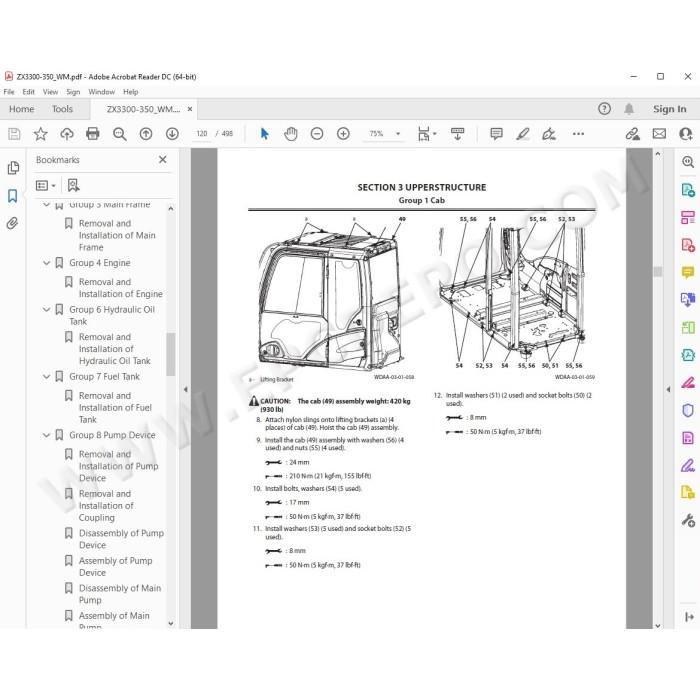The width and height of the screenshot is (700, 700).
Task: Click the bookmarks panel scrollbar thumb
Action: [x=171, y=354]
